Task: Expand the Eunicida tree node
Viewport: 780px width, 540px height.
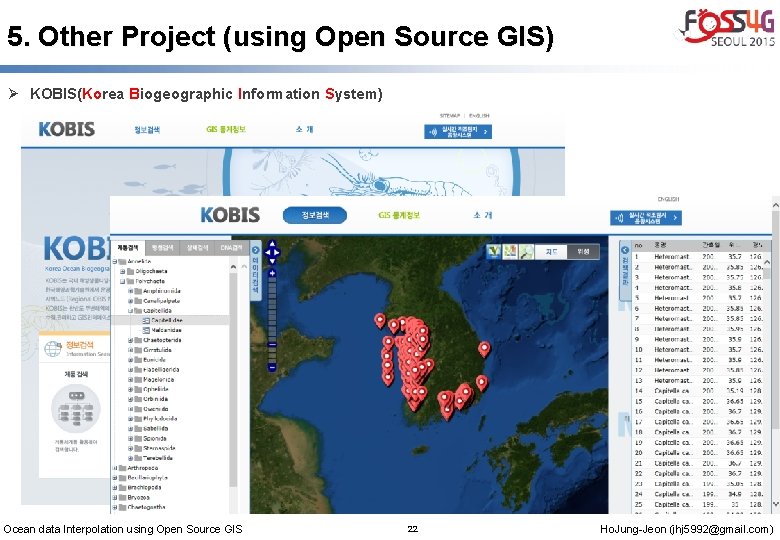Action: [131, 360]
